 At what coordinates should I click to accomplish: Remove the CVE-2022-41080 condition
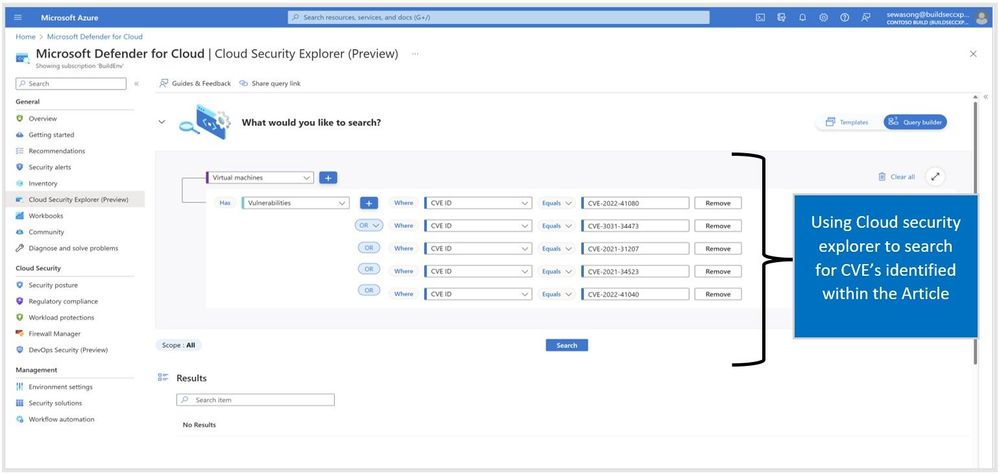(x=718, y=203)
